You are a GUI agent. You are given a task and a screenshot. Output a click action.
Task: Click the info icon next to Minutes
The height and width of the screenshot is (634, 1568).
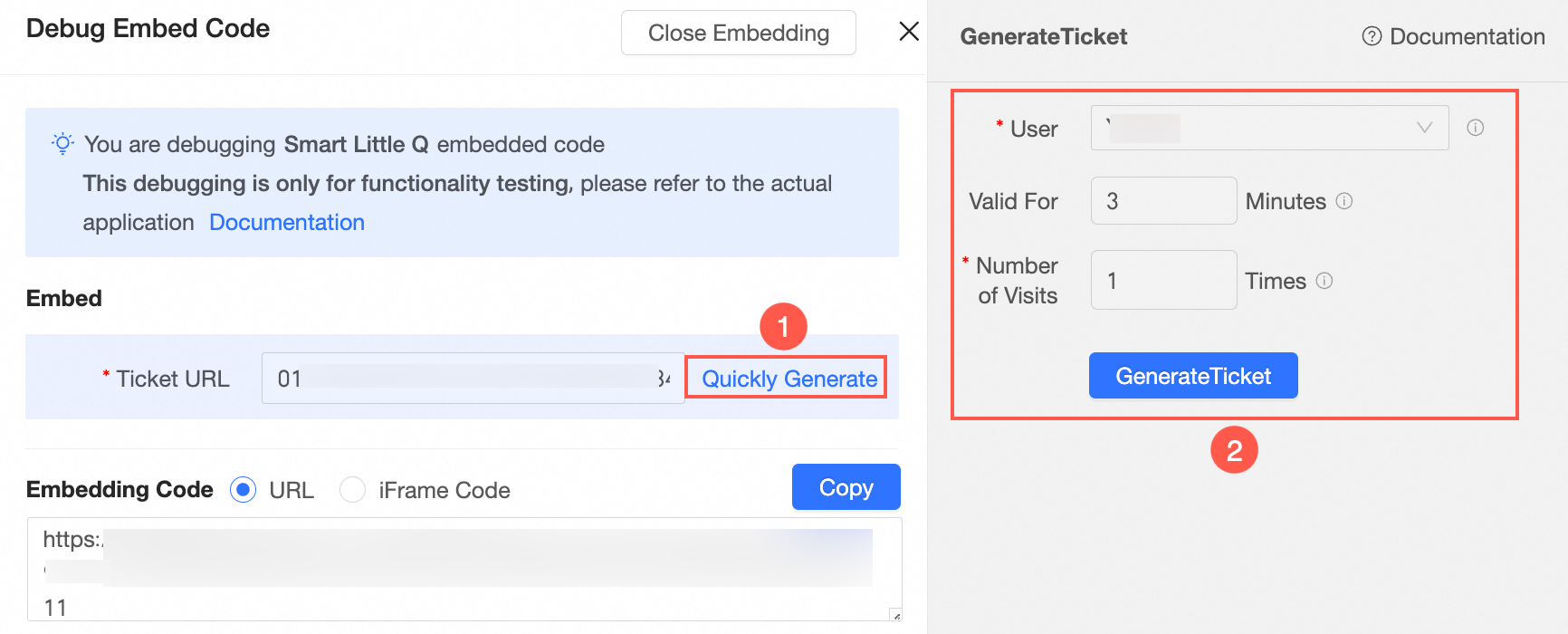[1344, 201]
